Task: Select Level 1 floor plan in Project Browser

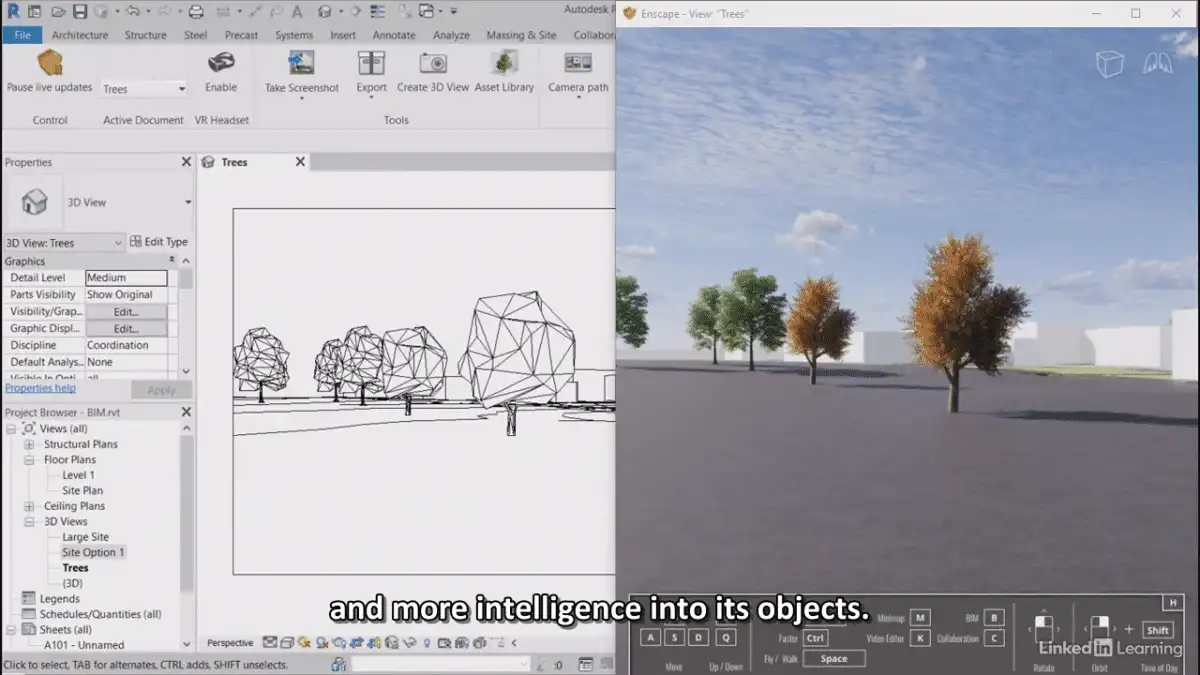Action: 78,475
